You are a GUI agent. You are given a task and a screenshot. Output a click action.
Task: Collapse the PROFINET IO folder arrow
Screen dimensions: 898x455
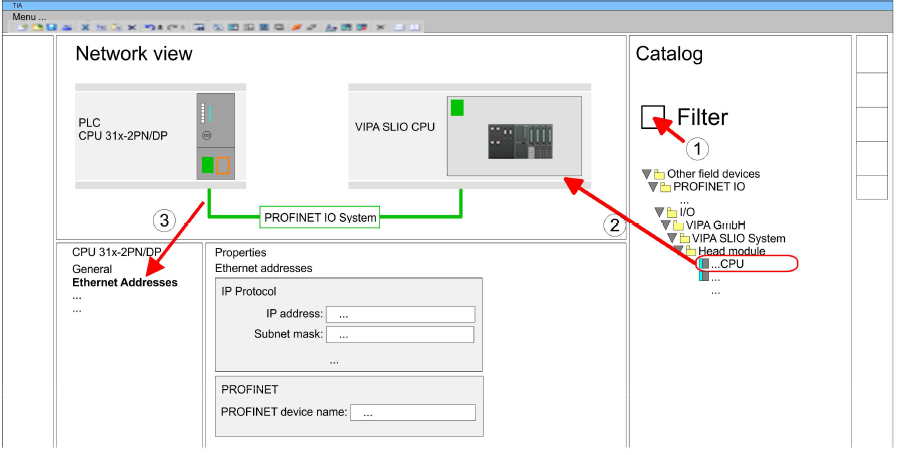653,187
